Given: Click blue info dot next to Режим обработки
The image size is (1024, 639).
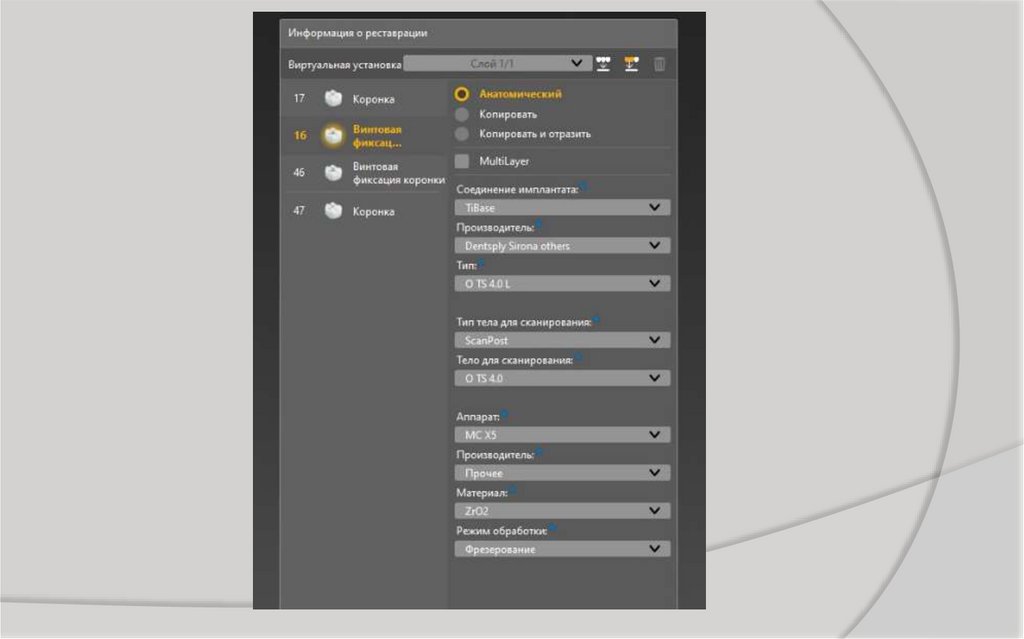Looking at the screenshot, I should coord(552,528).
